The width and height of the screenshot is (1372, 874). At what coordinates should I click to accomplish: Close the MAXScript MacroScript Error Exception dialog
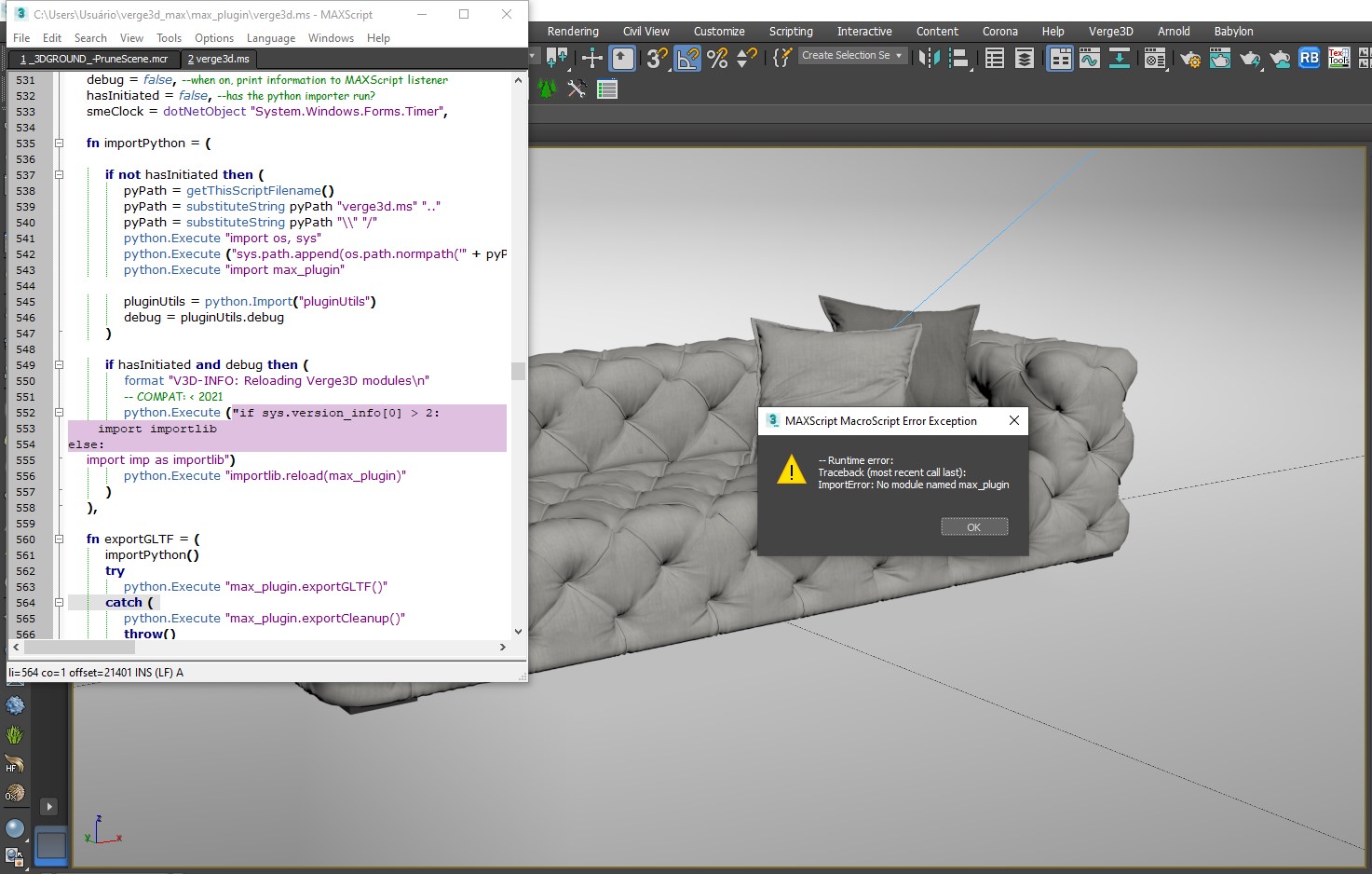click(1014, 420)
